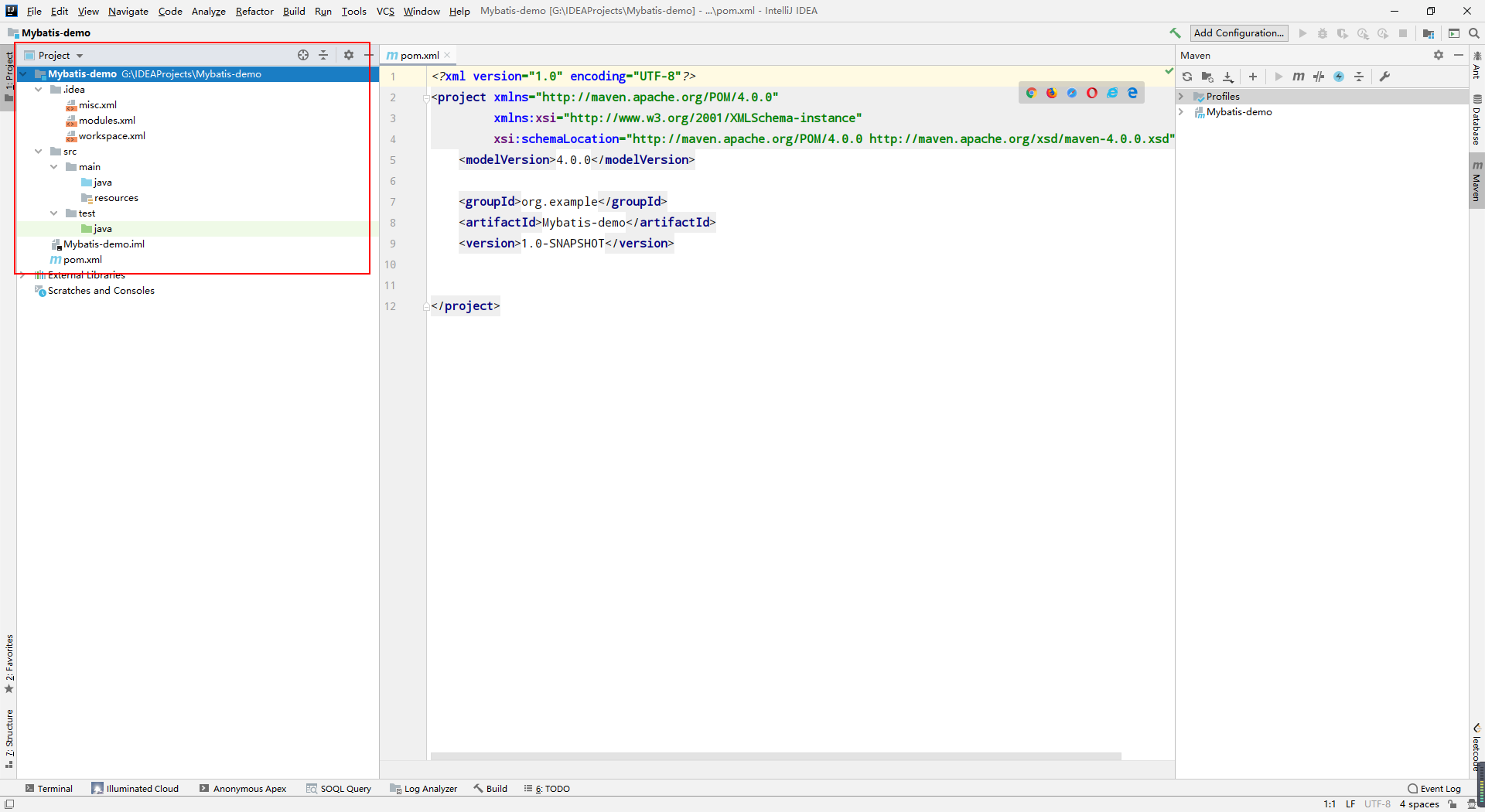Expand the Mybatis-demo node in Maven panel

pos(1181,112)
